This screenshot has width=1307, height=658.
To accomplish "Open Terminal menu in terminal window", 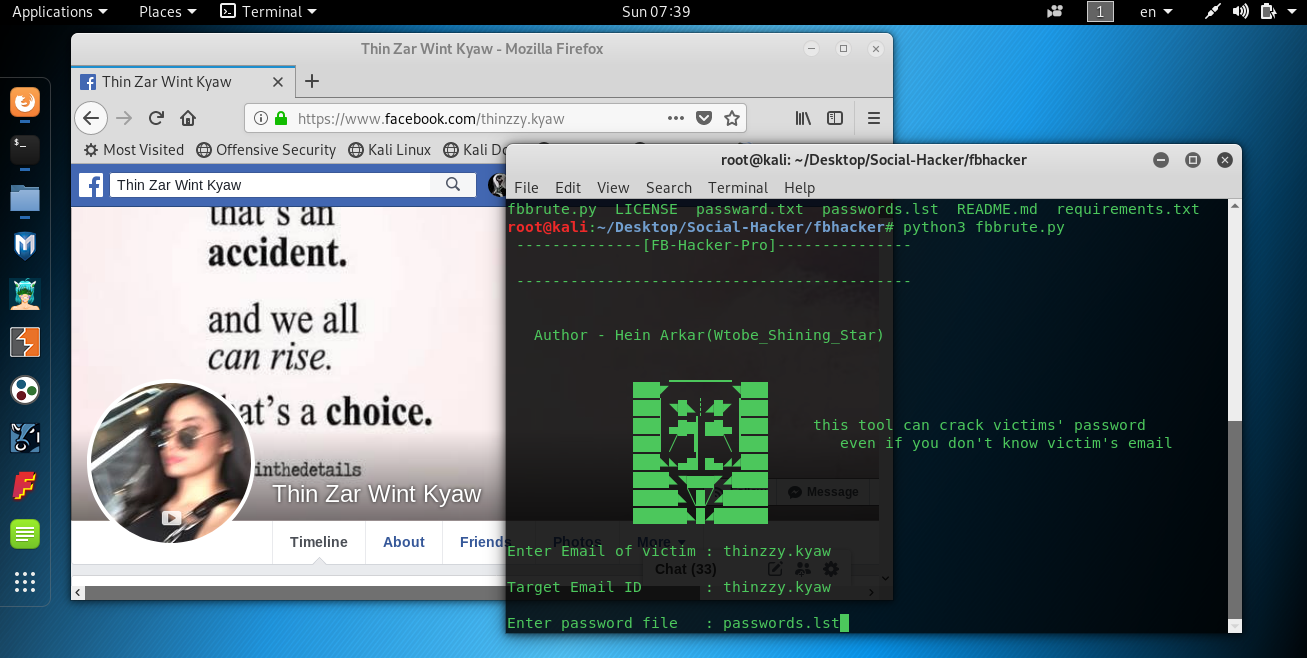I will click(738, 188).
